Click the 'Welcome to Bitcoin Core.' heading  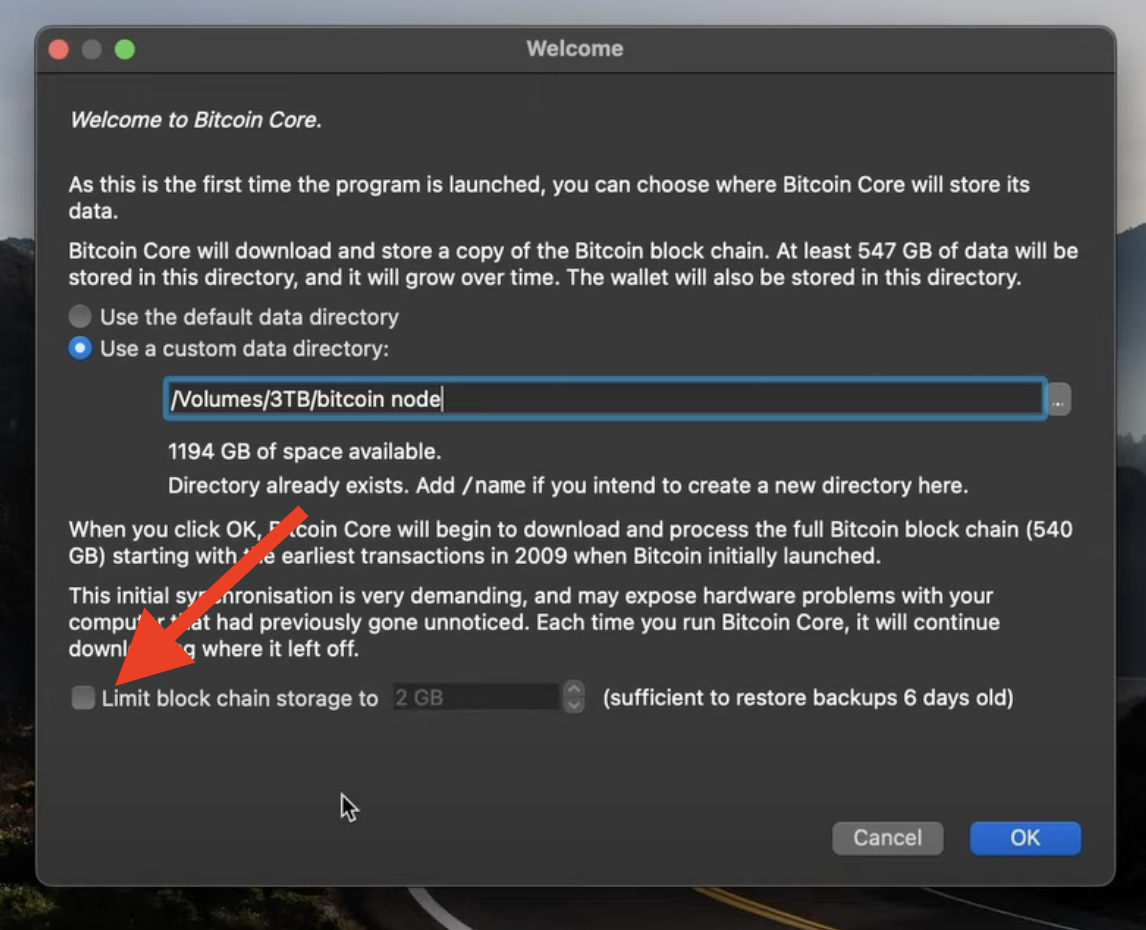point(196,119)
